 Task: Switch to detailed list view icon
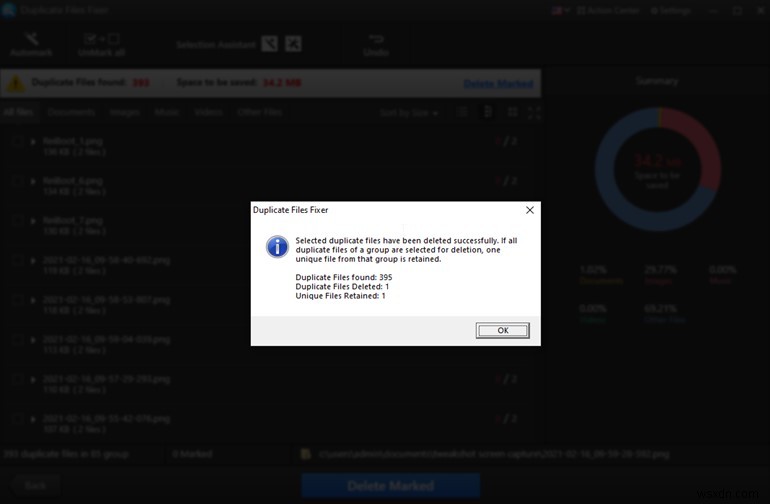click(462, 112)
